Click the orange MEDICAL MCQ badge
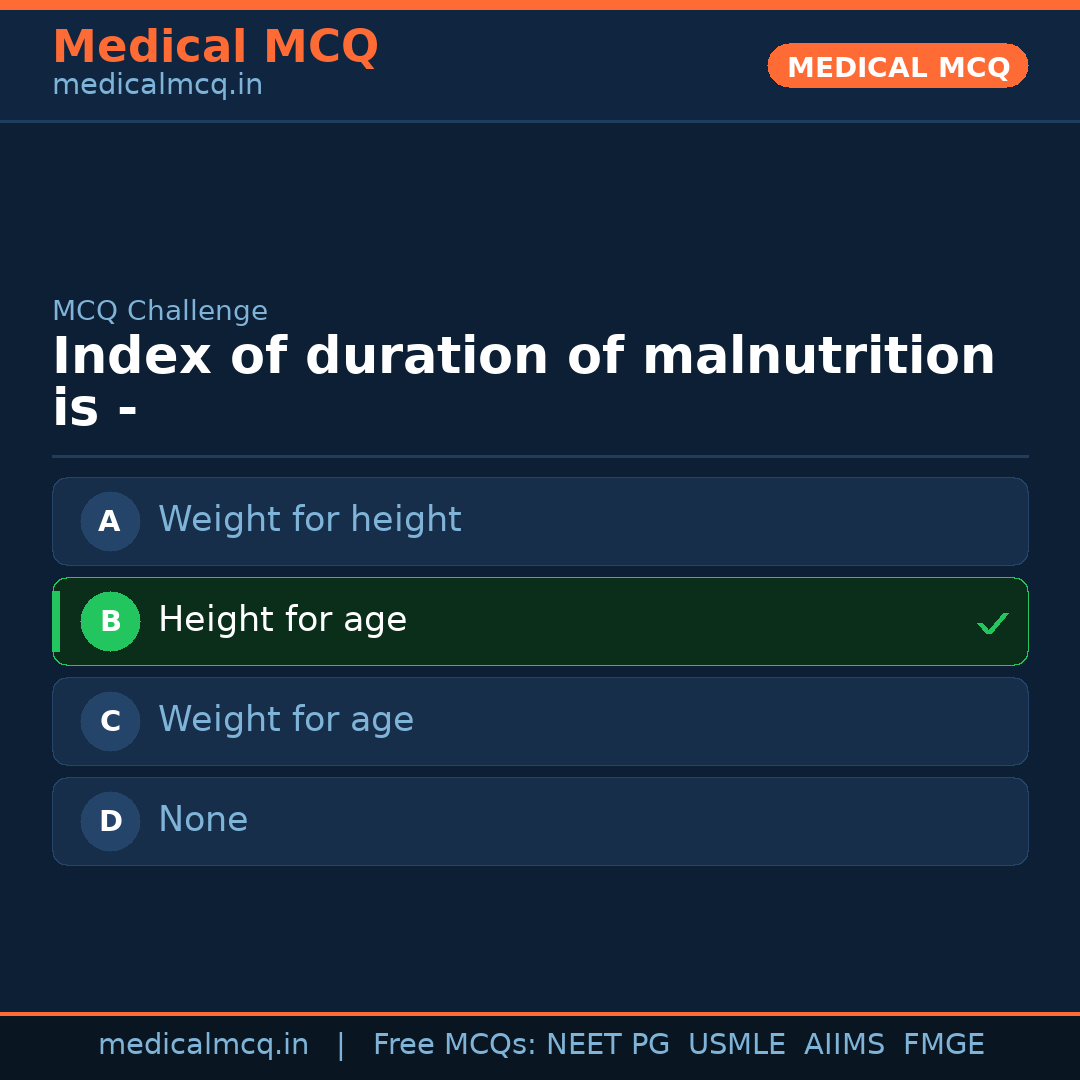 click(x=897, y=66)
